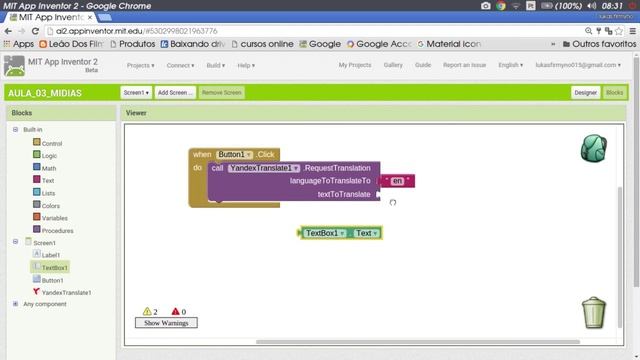This screenshot has width=640, height=360.
Task: Collapse the Built-in tree node
Action: (x=16, y=129)
